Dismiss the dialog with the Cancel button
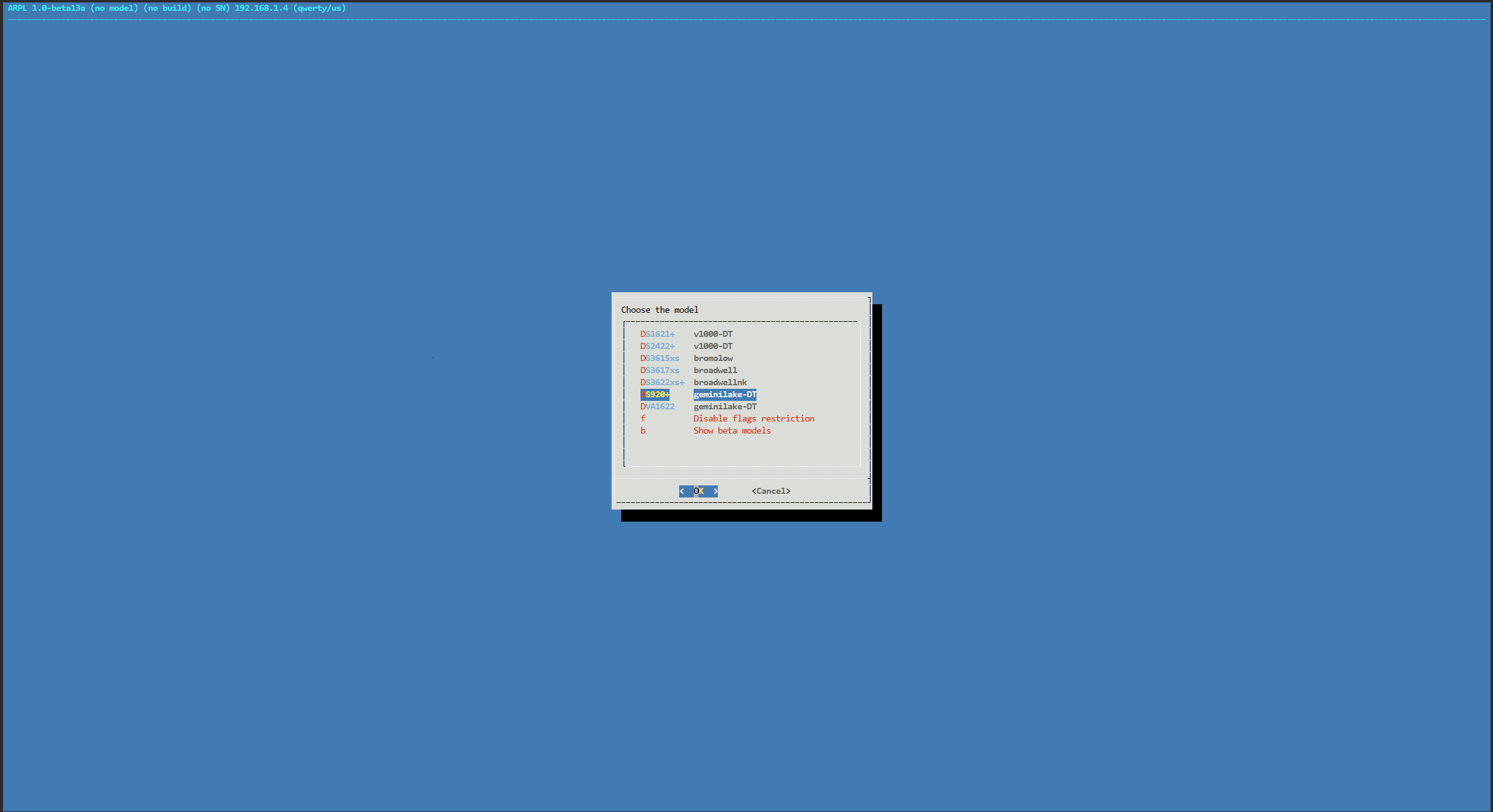The image size is (1493, 812). pos(771,491)
